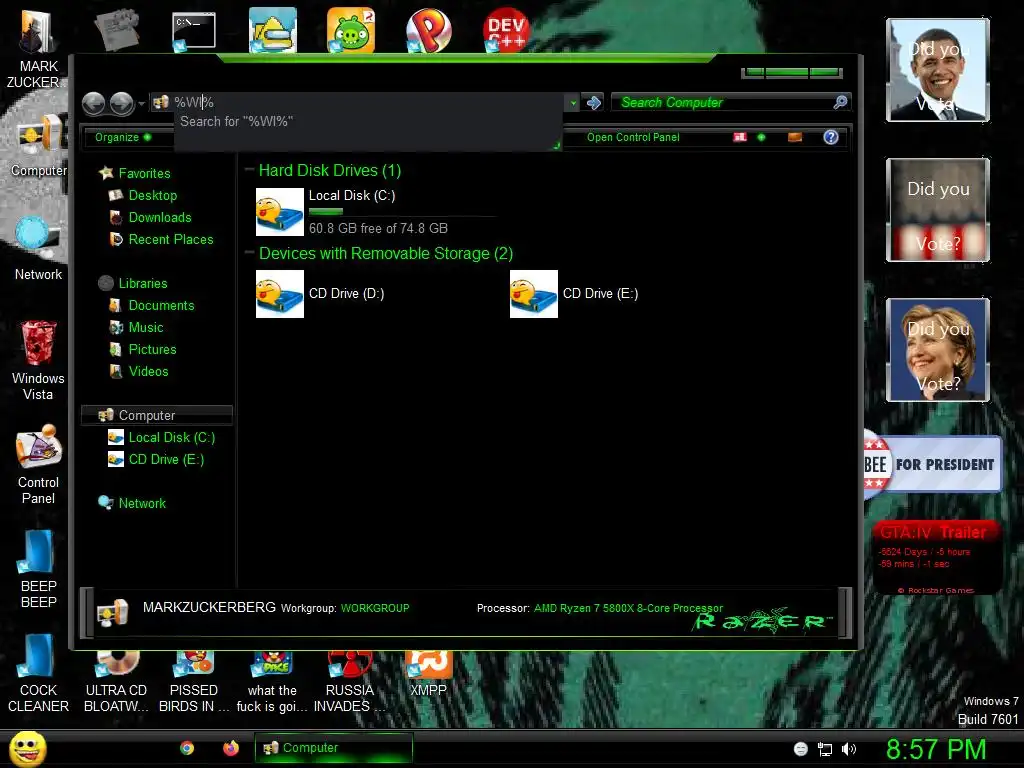Expand the address bar history dropdown
This screenshot has height=768, width=1024.
573,103
